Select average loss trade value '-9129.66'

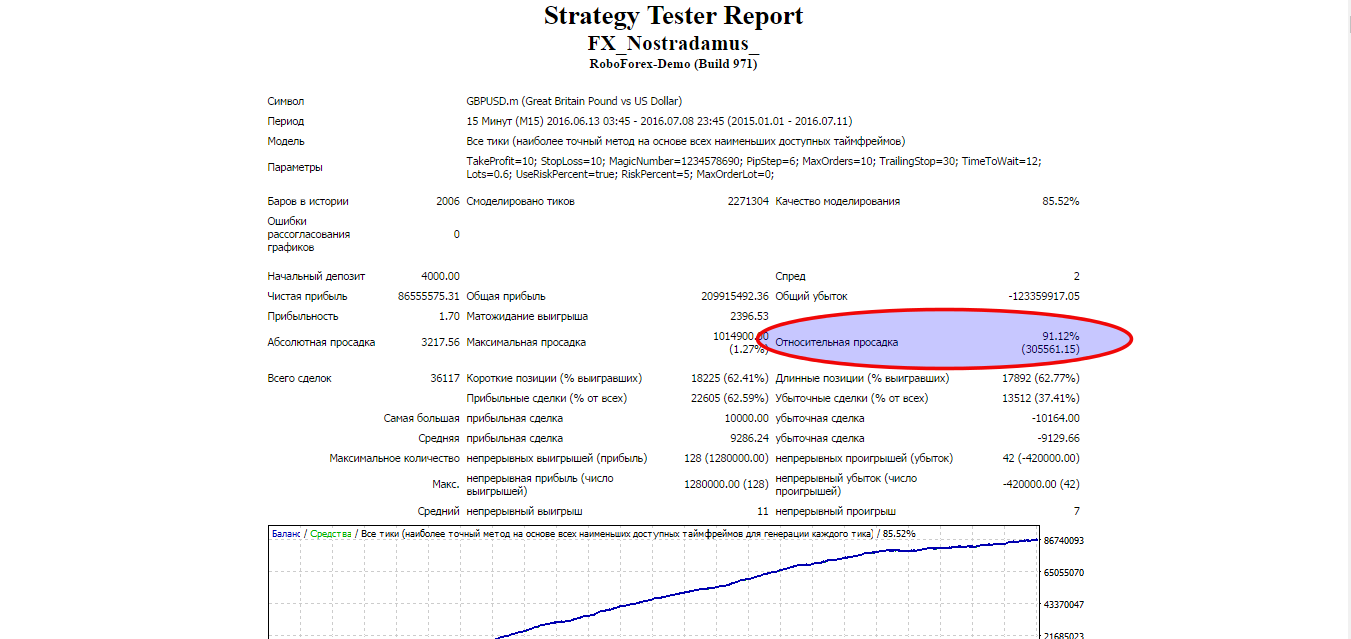tap(1058, 438)
